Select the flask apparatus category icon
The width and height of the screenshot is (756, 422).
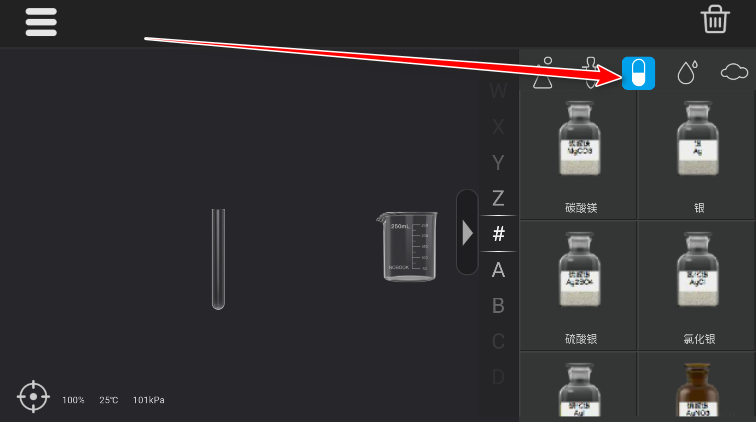pyautogui.click(x=543, y=73)
